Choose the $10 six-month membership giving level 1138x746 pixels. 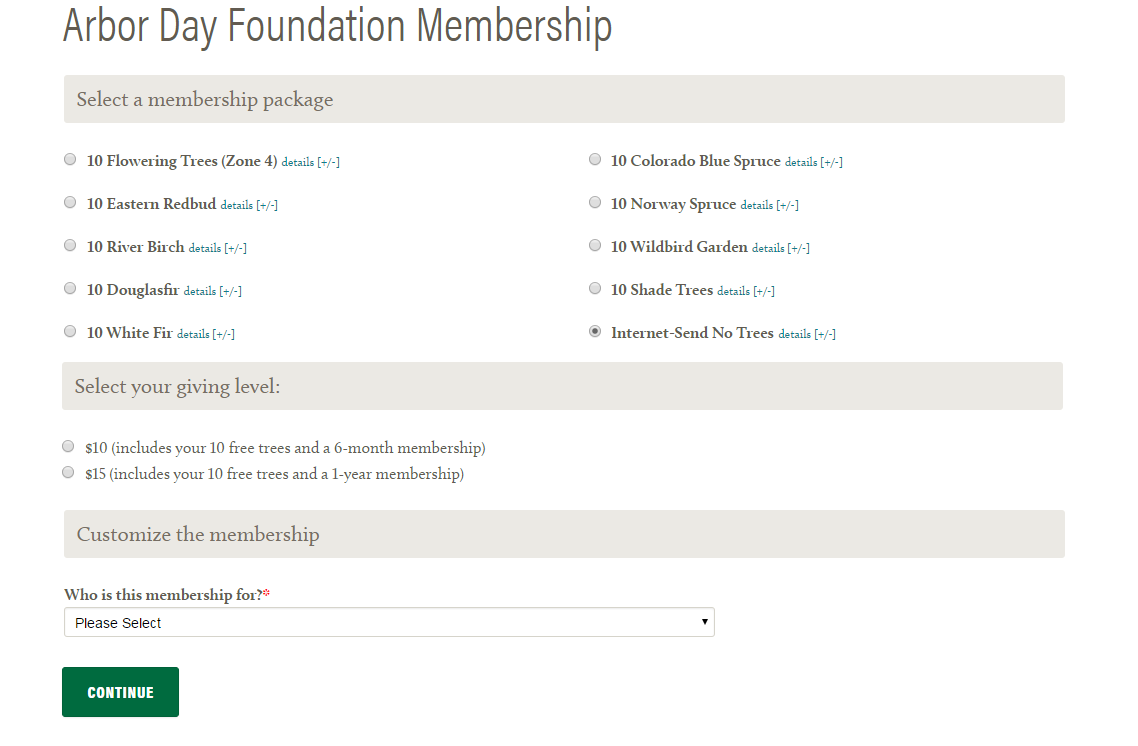coord(68,446)
